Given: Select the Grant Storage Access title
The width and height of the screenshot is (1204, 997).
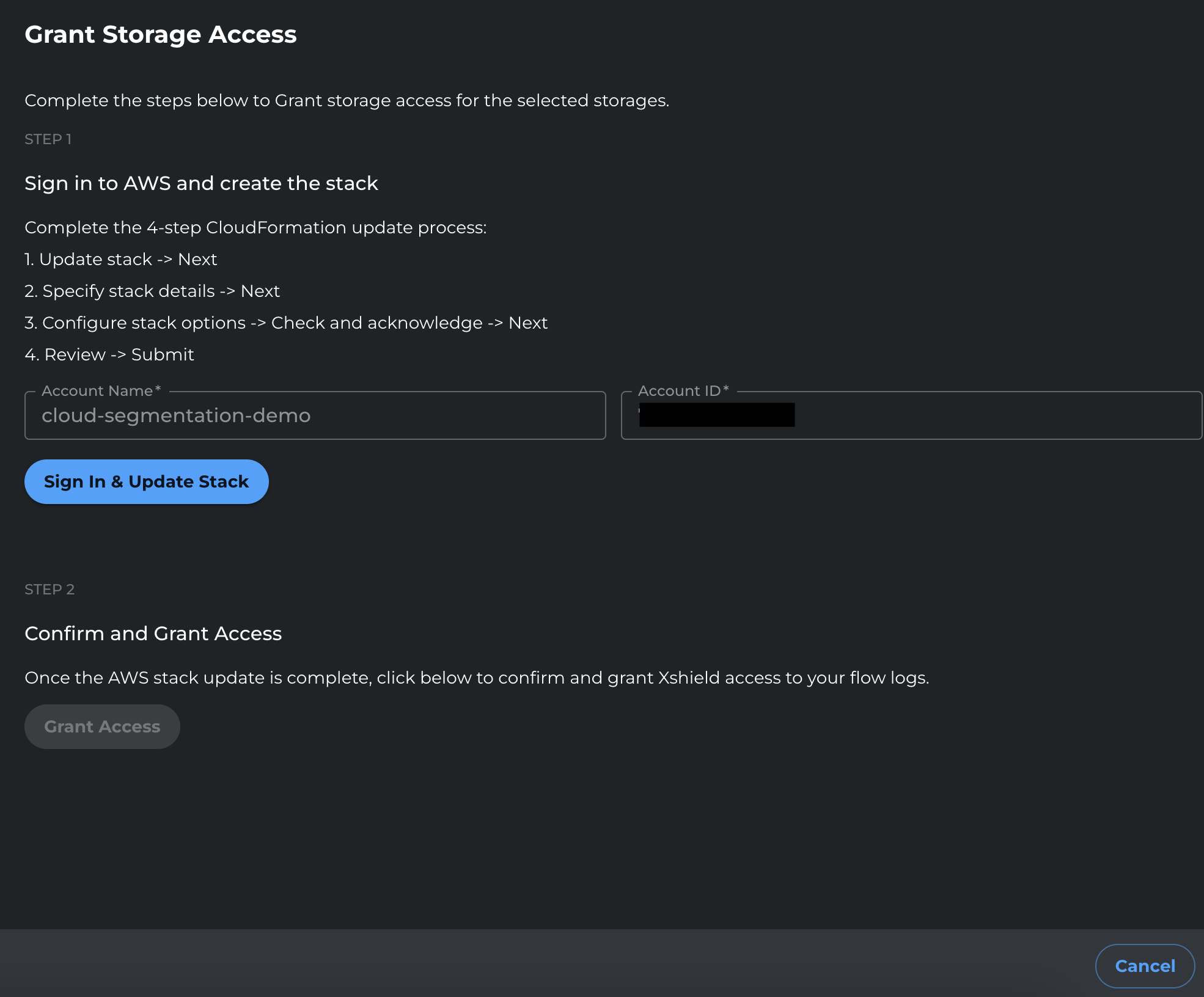Looking at the screenshot, I should point(161,35).
